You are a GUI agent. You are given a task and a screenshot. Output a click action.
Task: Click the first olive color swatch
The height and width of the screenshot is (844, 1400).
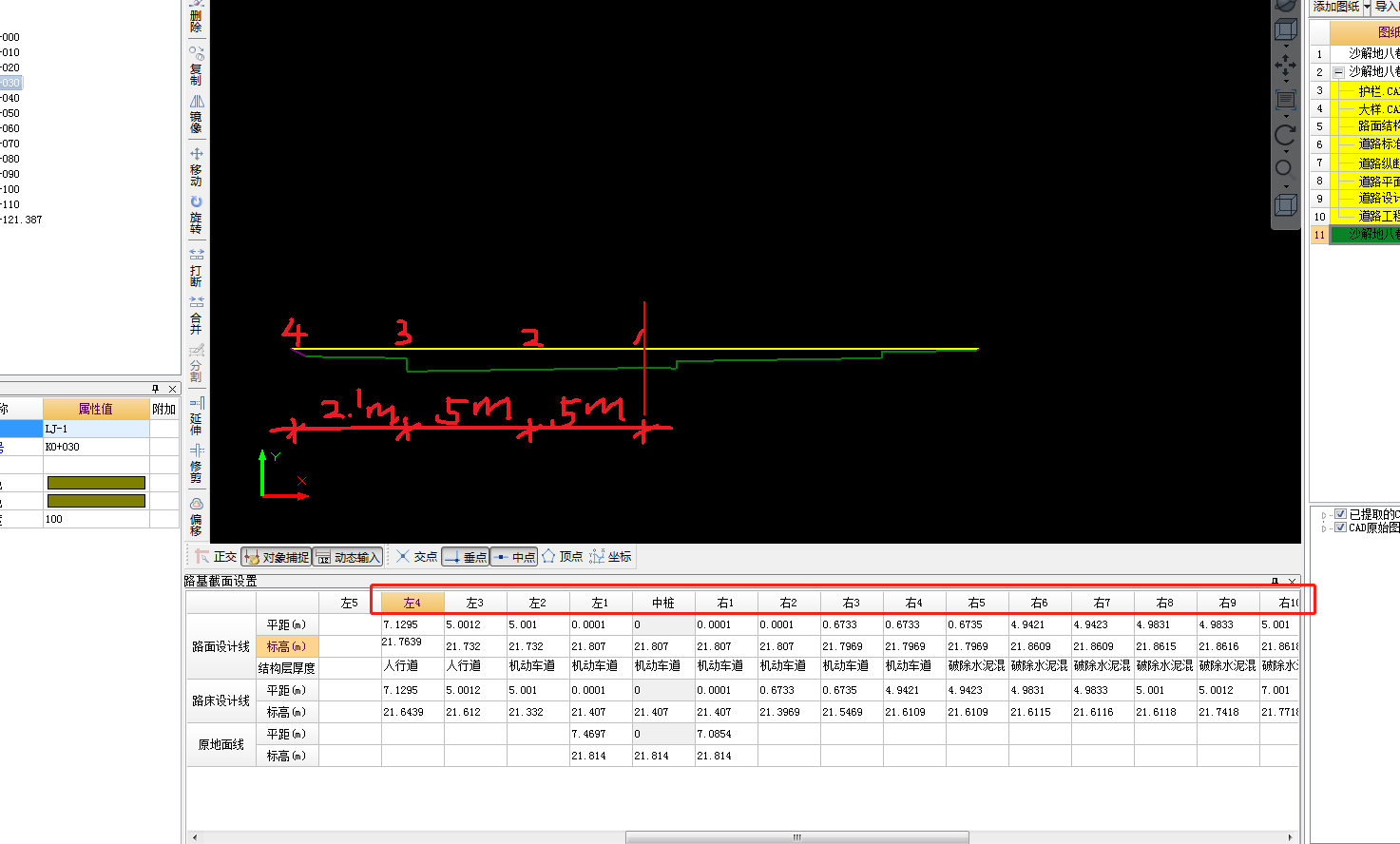96,483
